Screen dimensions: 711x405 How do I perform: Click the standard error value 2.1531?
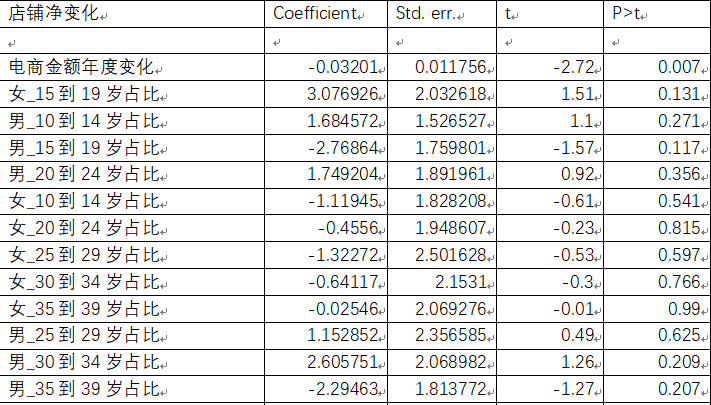point(461,282)
